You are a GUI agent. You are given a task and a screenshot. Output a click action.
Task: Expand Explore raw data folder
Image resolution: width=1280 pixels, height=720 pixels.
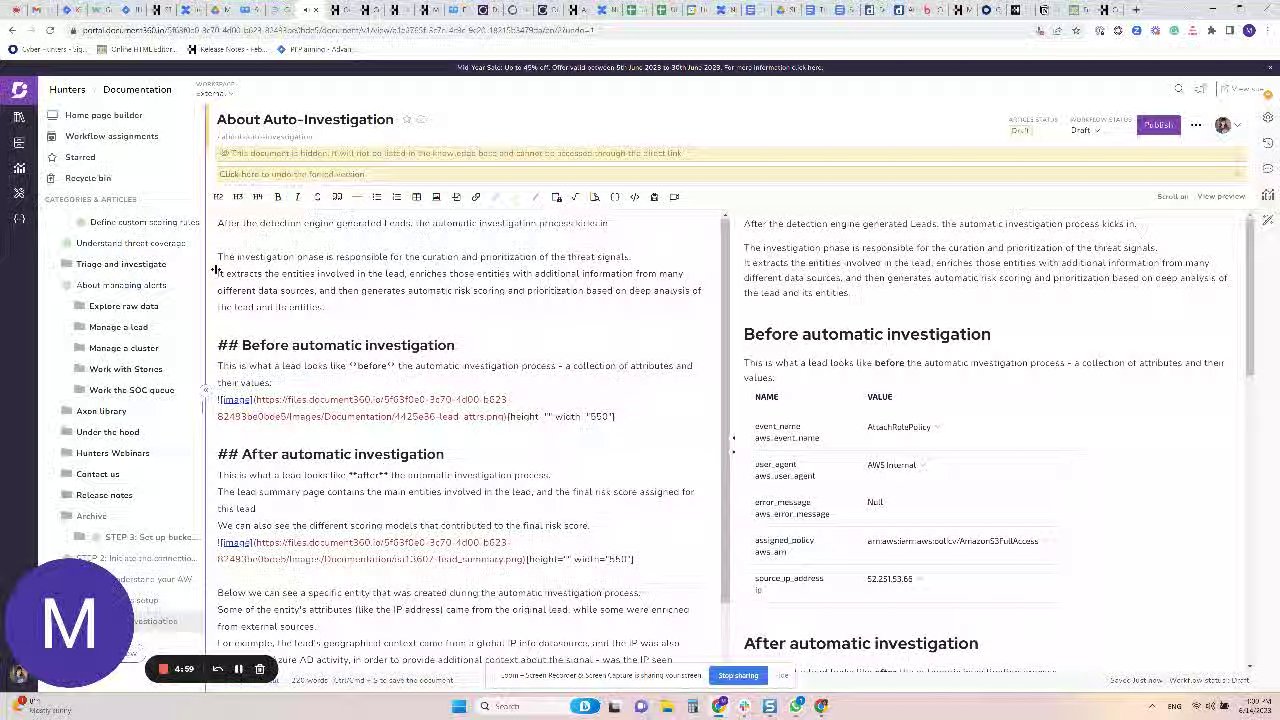click(x=123, y=306)
